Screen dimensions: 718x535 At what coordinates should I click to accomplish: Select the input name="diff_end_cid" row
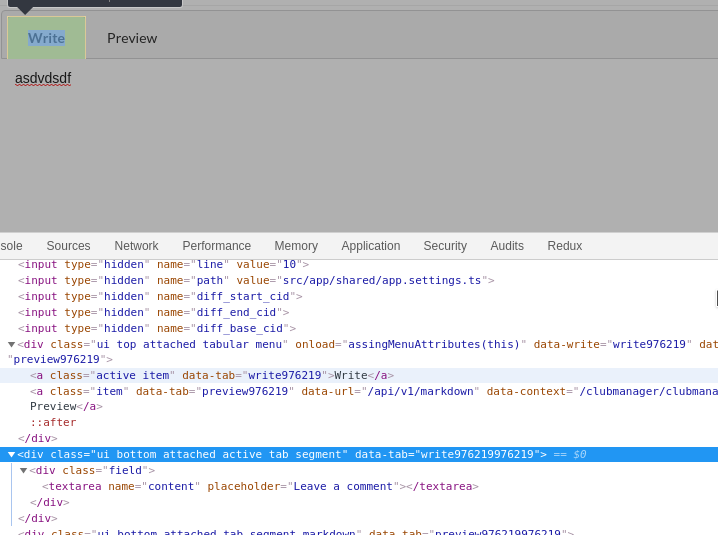click(153, 312)
